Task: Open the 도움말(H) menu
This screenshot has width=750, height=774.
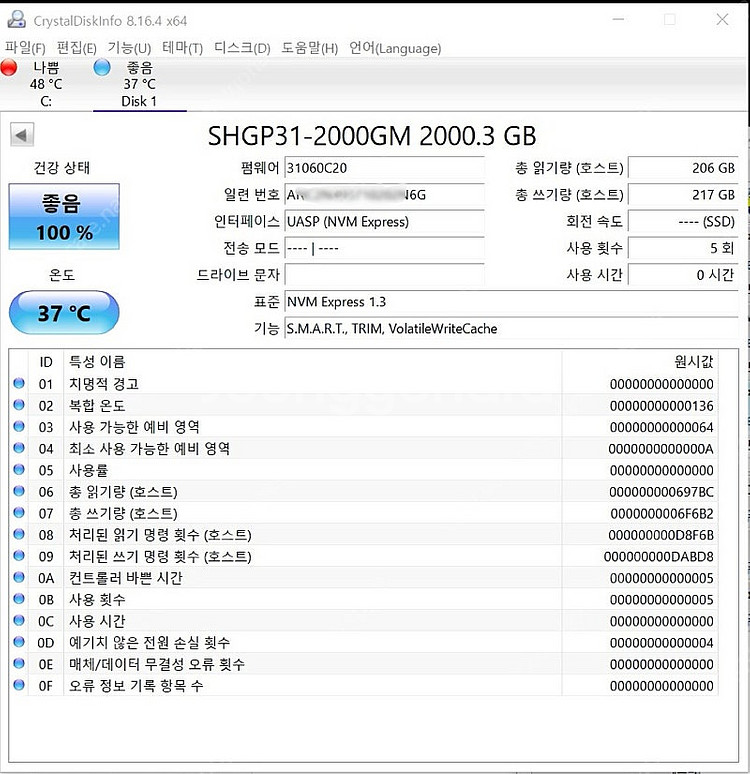Action: [310, 48]
